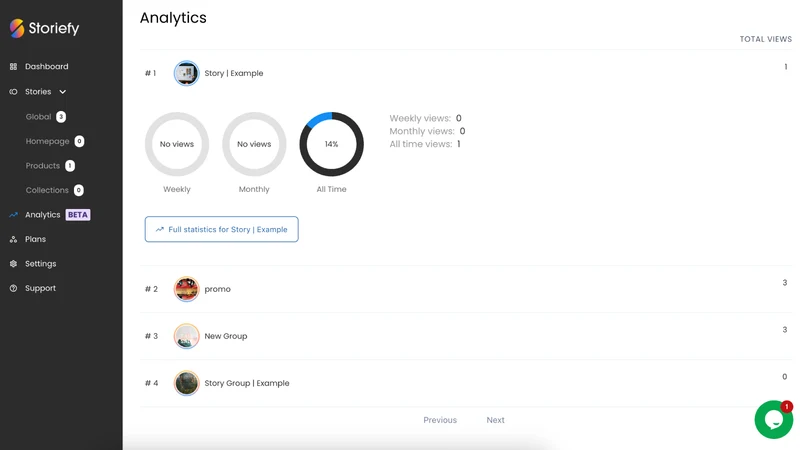Open Collections stories in sidebar
Screen dimensions: 800x450
[47, 190]
